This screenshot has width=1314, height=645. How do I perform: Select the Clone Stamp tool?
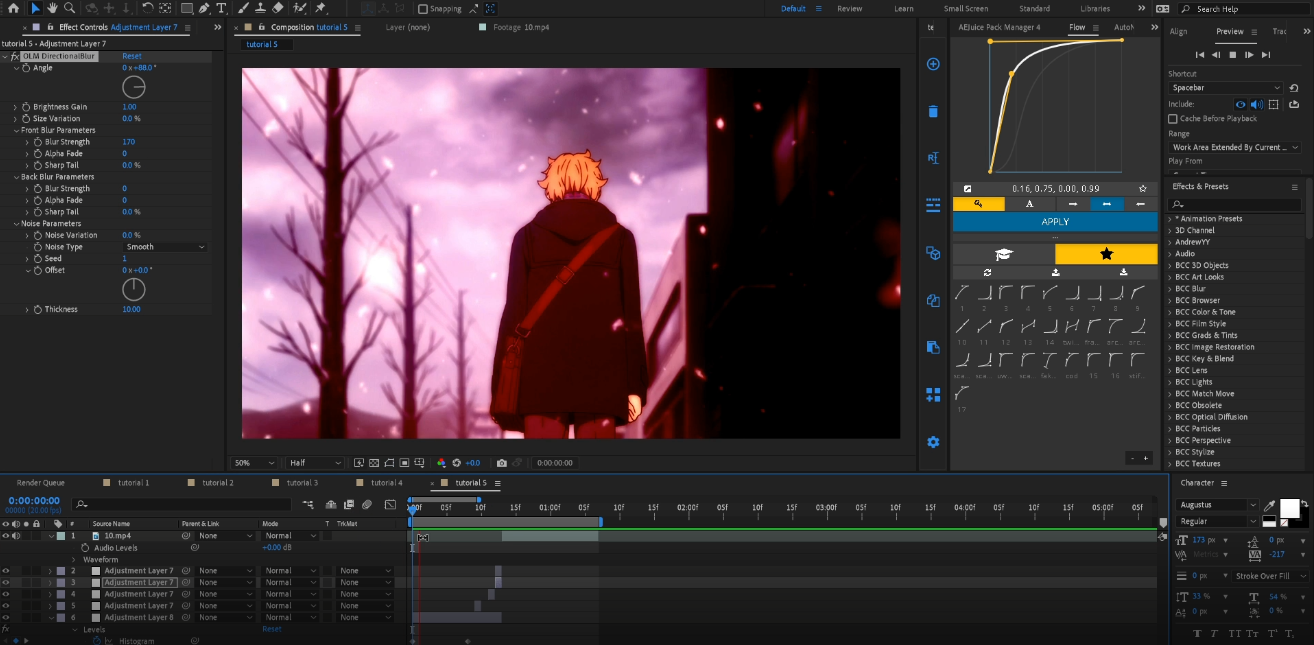pos(260,8)
